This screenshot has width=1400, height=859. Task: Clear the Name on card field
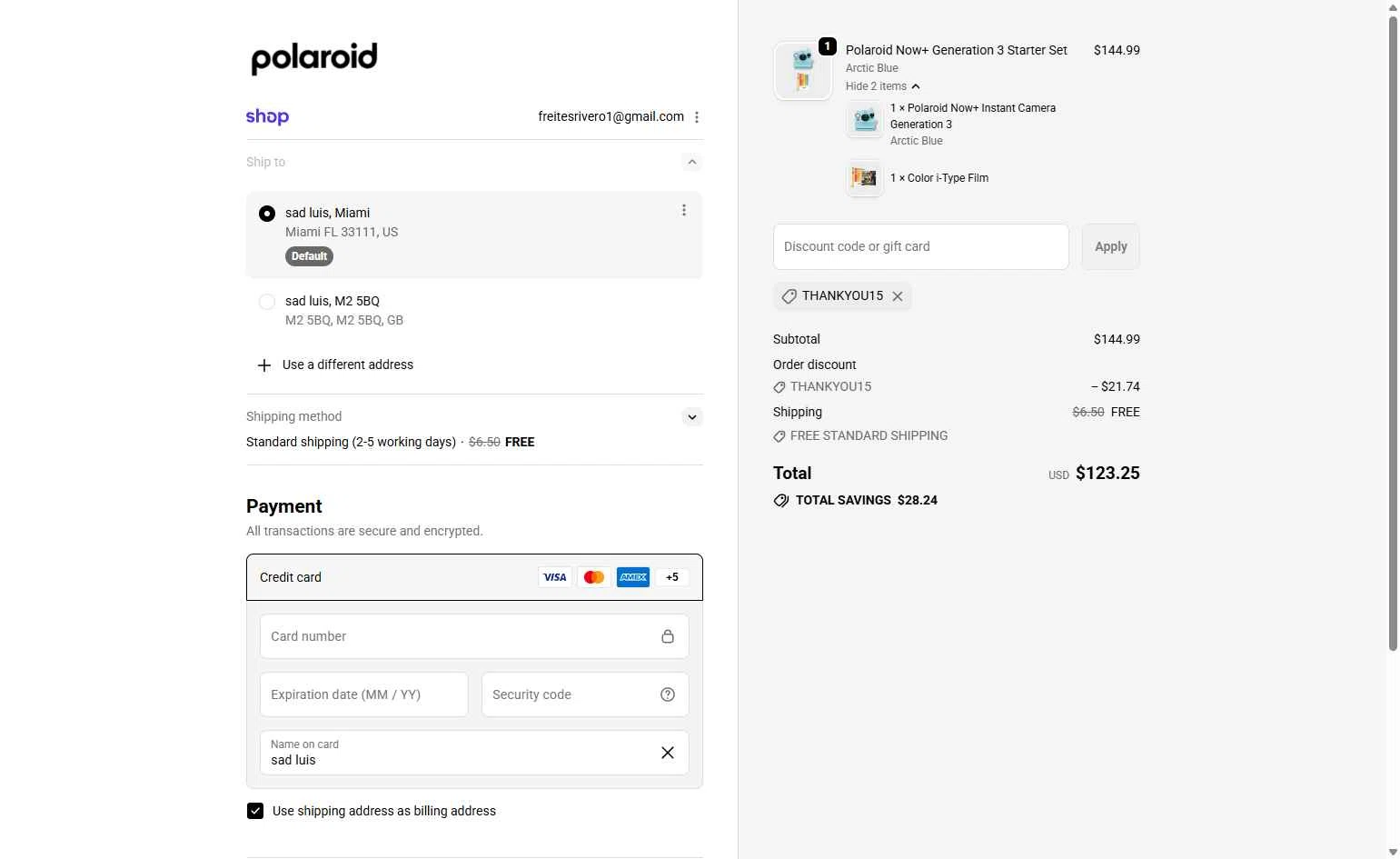pyautogui.click(x=668, y=753)
